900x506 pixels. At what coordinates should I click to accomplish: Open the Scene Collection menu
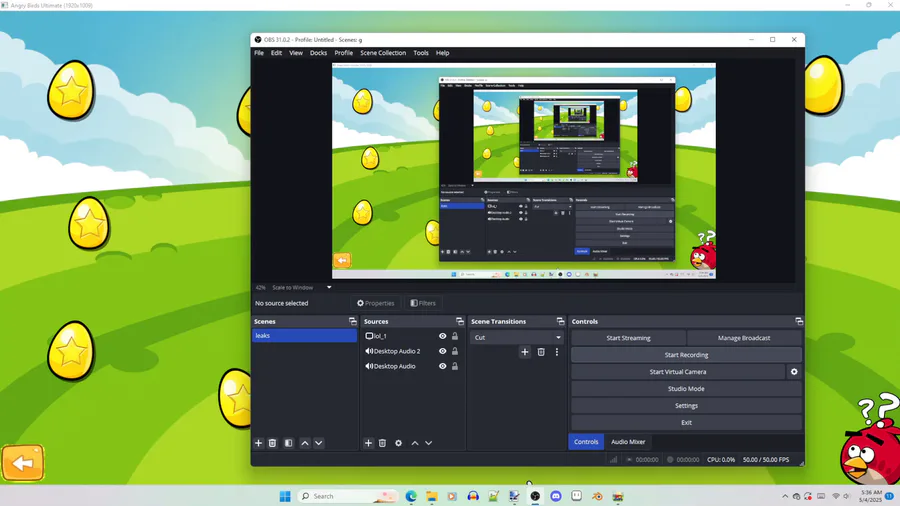click(383, 53)
